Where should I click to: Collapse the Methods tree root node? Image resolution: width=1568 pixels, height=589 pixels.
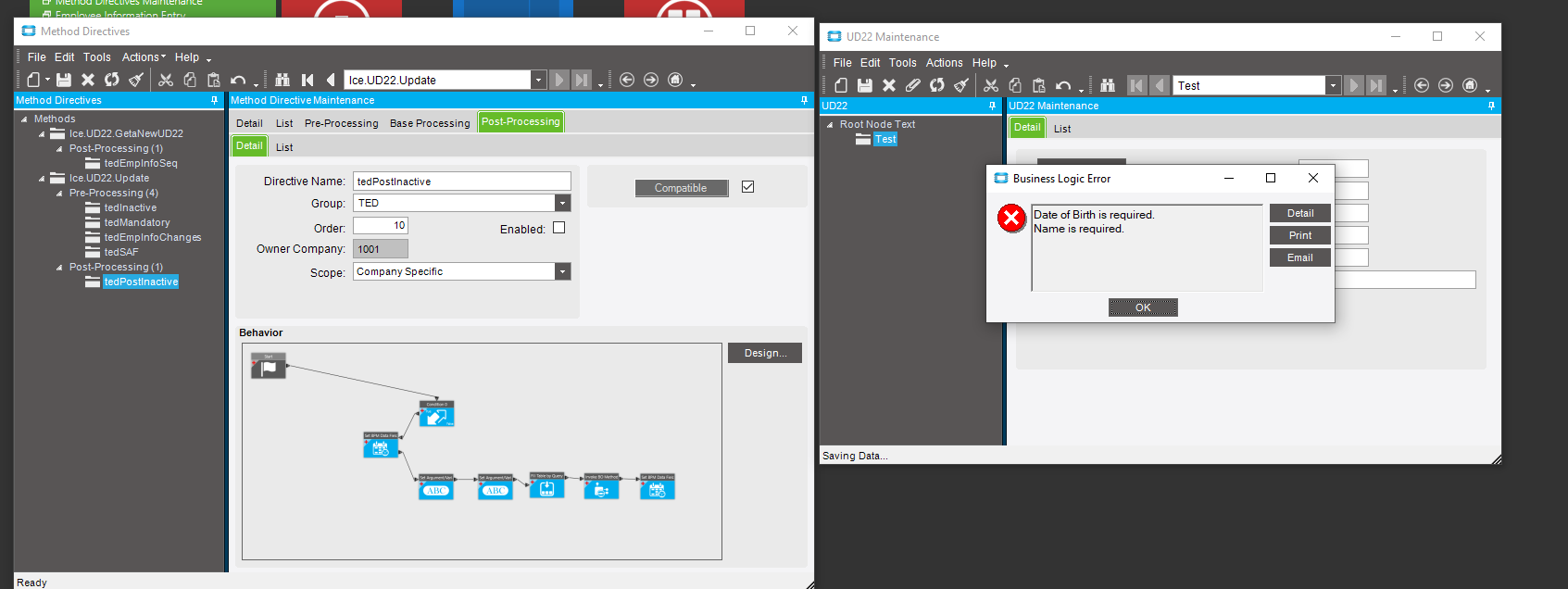24,119
